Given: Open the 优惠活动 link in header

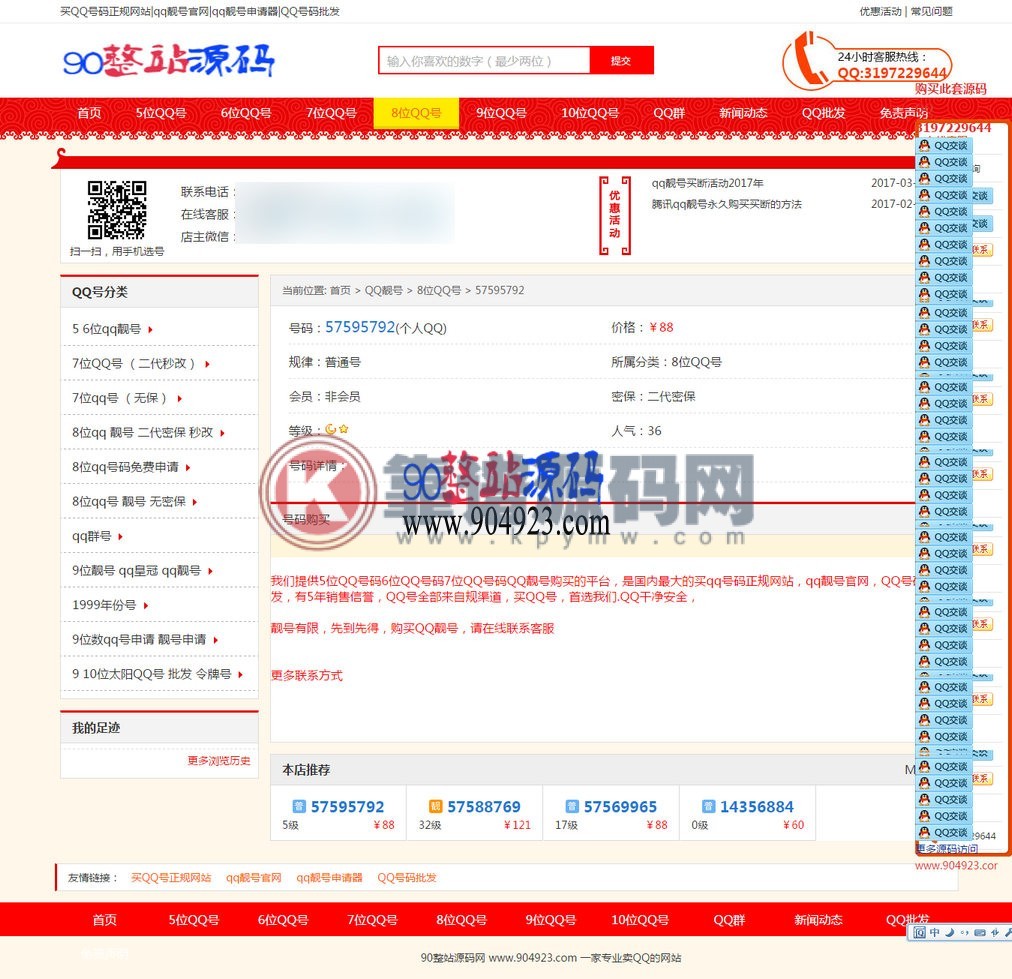Looking at the screenshot, I should pyautogui.click(x=880, y=11).
